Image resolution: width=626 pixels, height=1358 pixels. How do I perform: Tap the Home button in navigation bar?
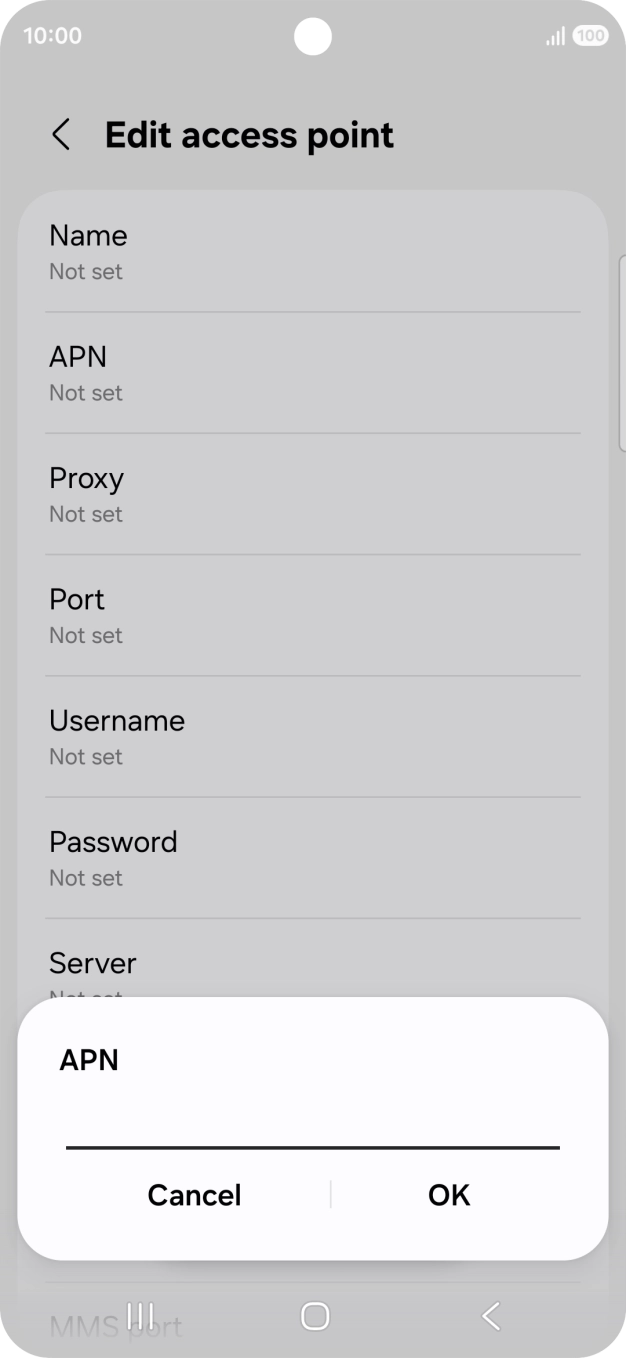tap(313, 1316)
